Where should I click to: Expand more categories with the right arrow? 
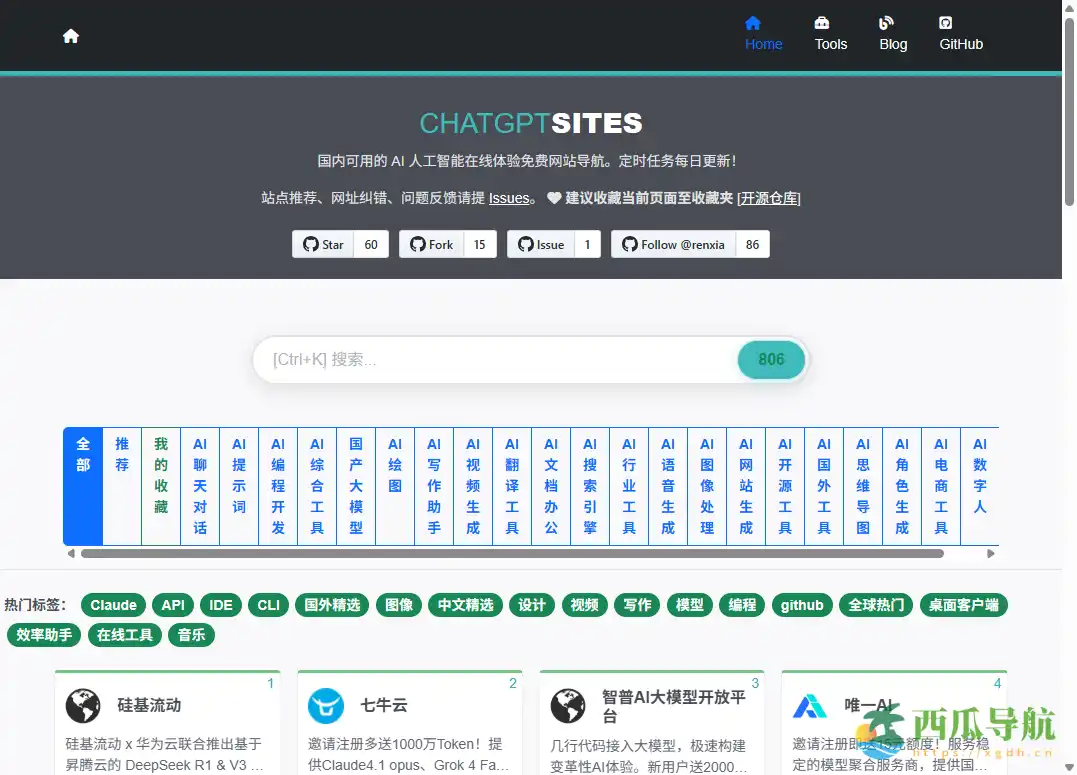tap(991, 553)
